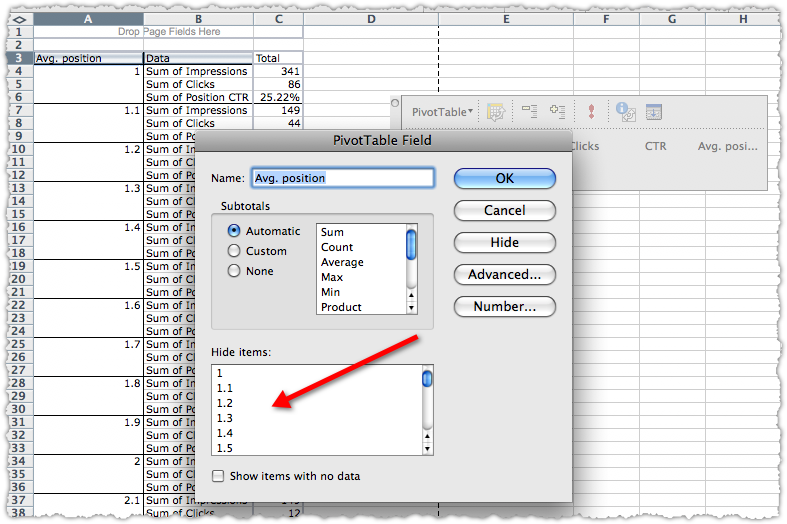The height and width of the screenshot is (524, 787).
Task: Click the Hide Field List toolbar icon
Action: click(653, 111)
